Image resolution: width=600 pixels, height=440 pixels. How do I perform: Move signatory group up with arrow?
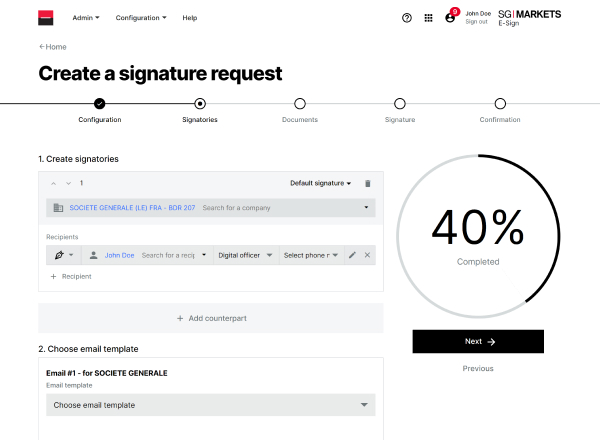[53, 183]
